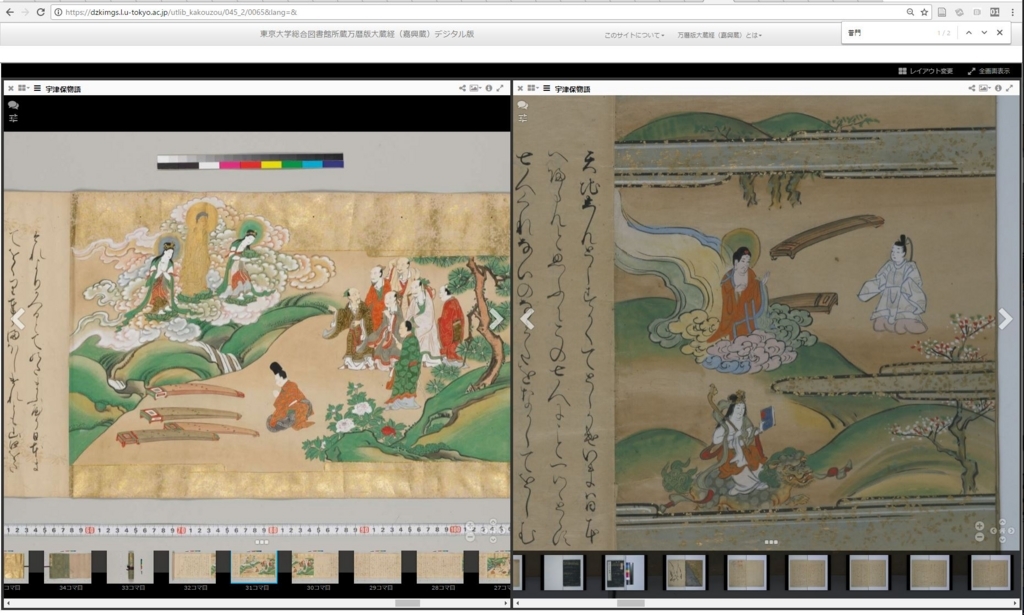The width and height of the screenshot is (1024, 615).
Task: Click the page-shaped extension icon beside the bookmark star
Action: tap(942, 12)
